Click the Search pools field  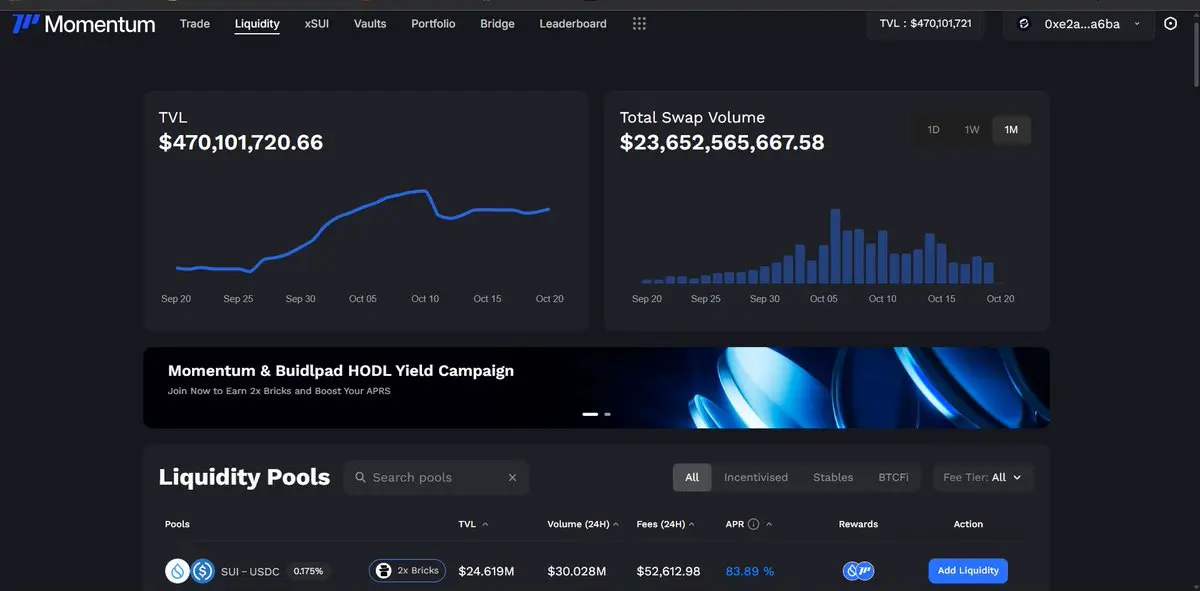point(436,478)
